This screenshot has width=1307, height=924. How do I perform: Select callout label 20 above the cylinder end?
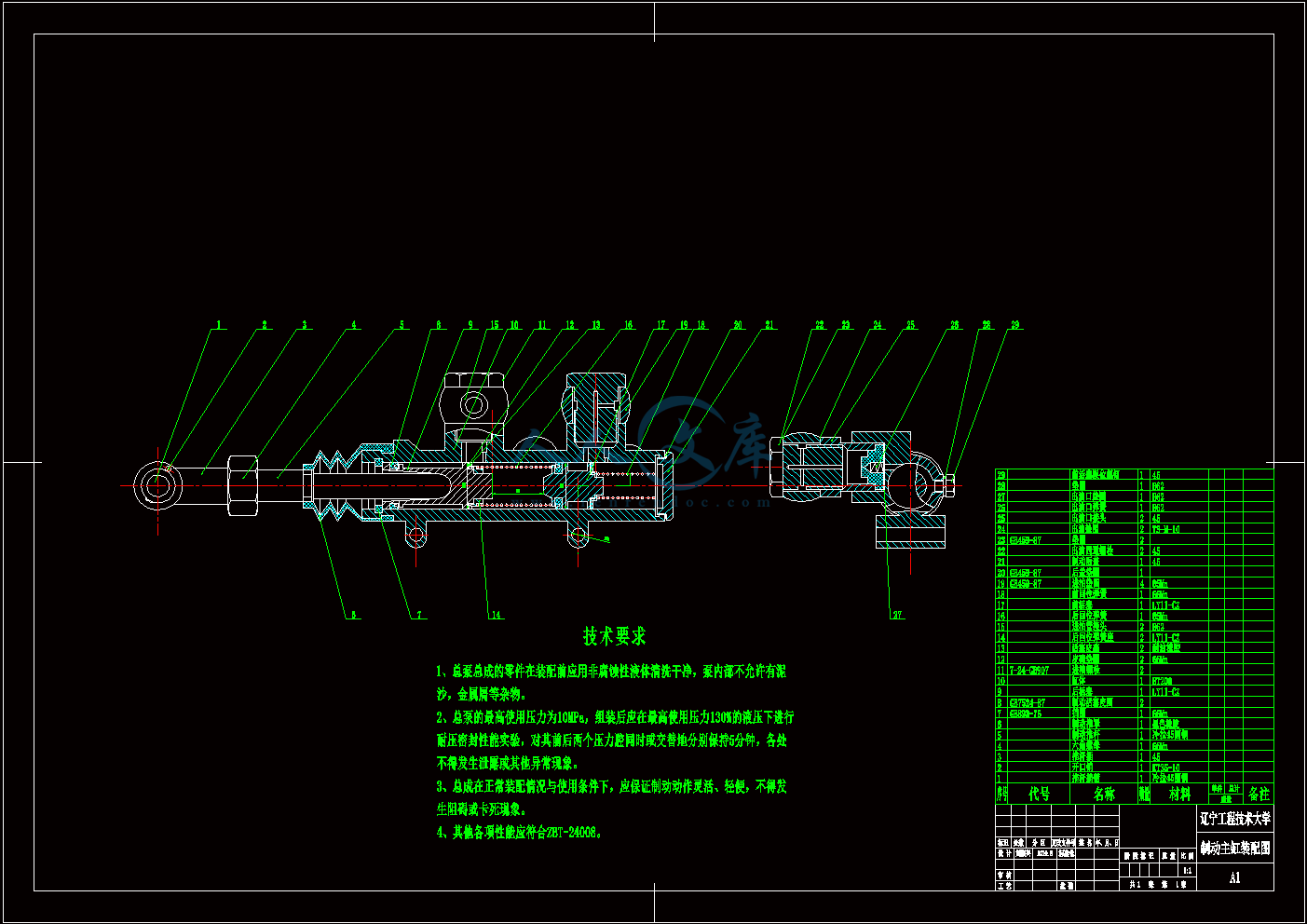pyautogui.click(x=738, y=325)
